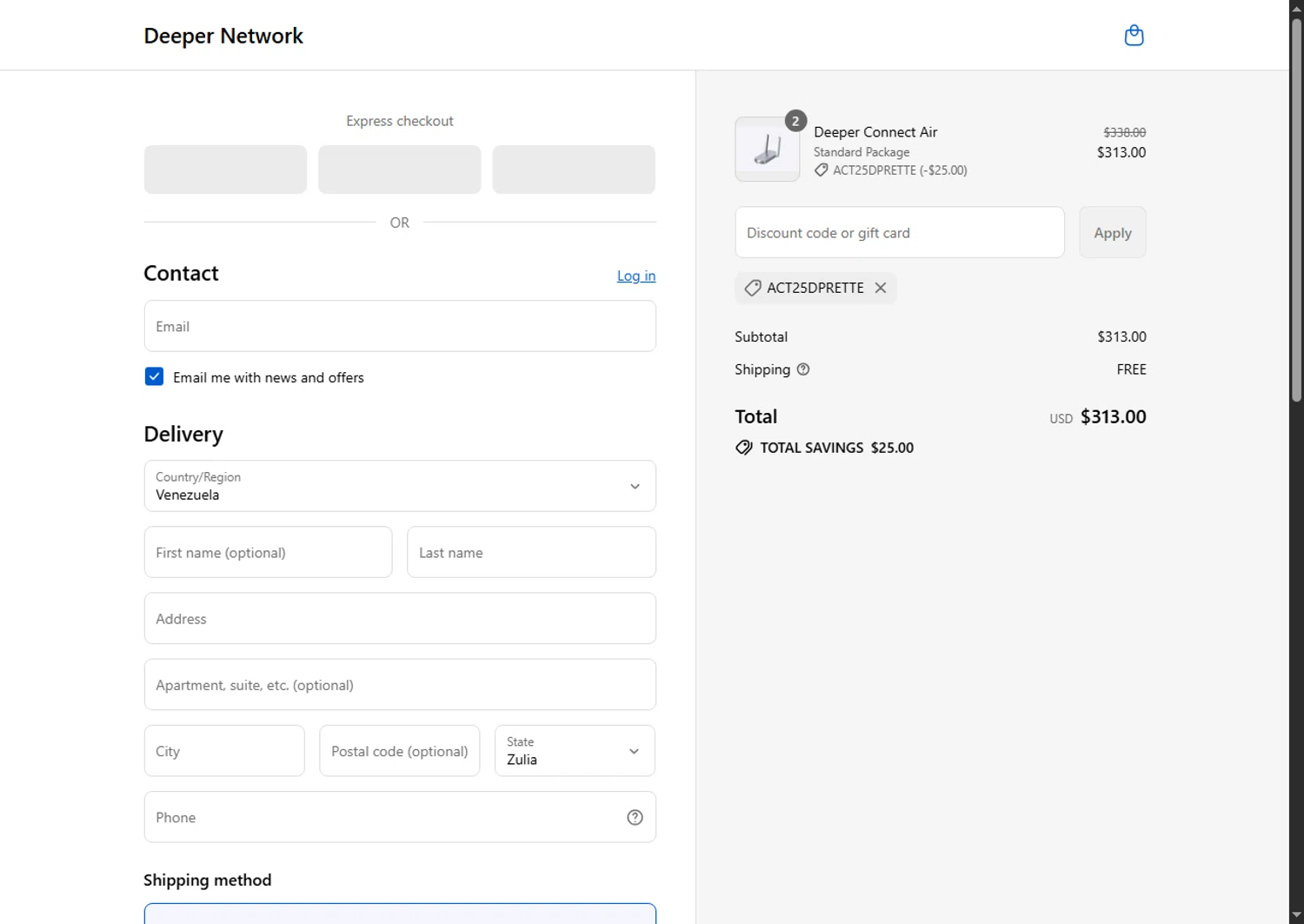Open the Deeper Network store title
The image size is (1304, 924).
point(223,36)
